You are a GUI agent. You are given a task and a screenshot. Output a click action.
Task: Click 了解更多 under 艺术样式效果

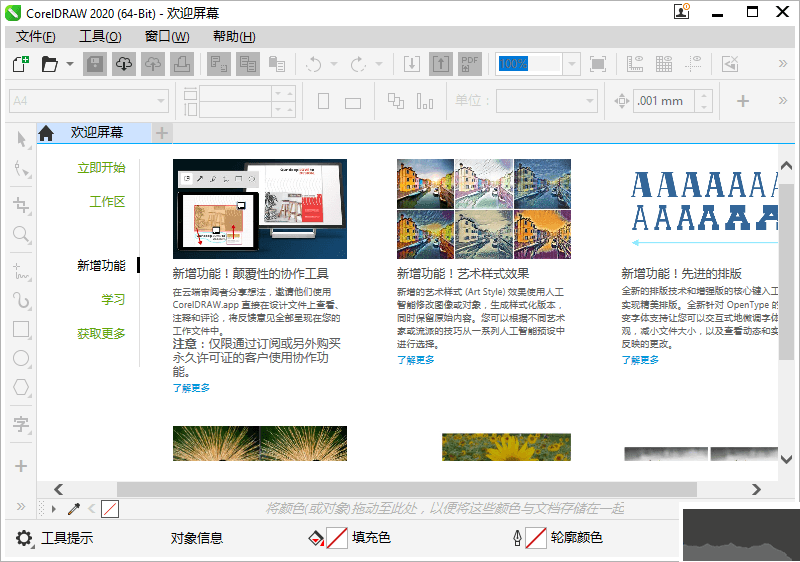coord(415,360)
